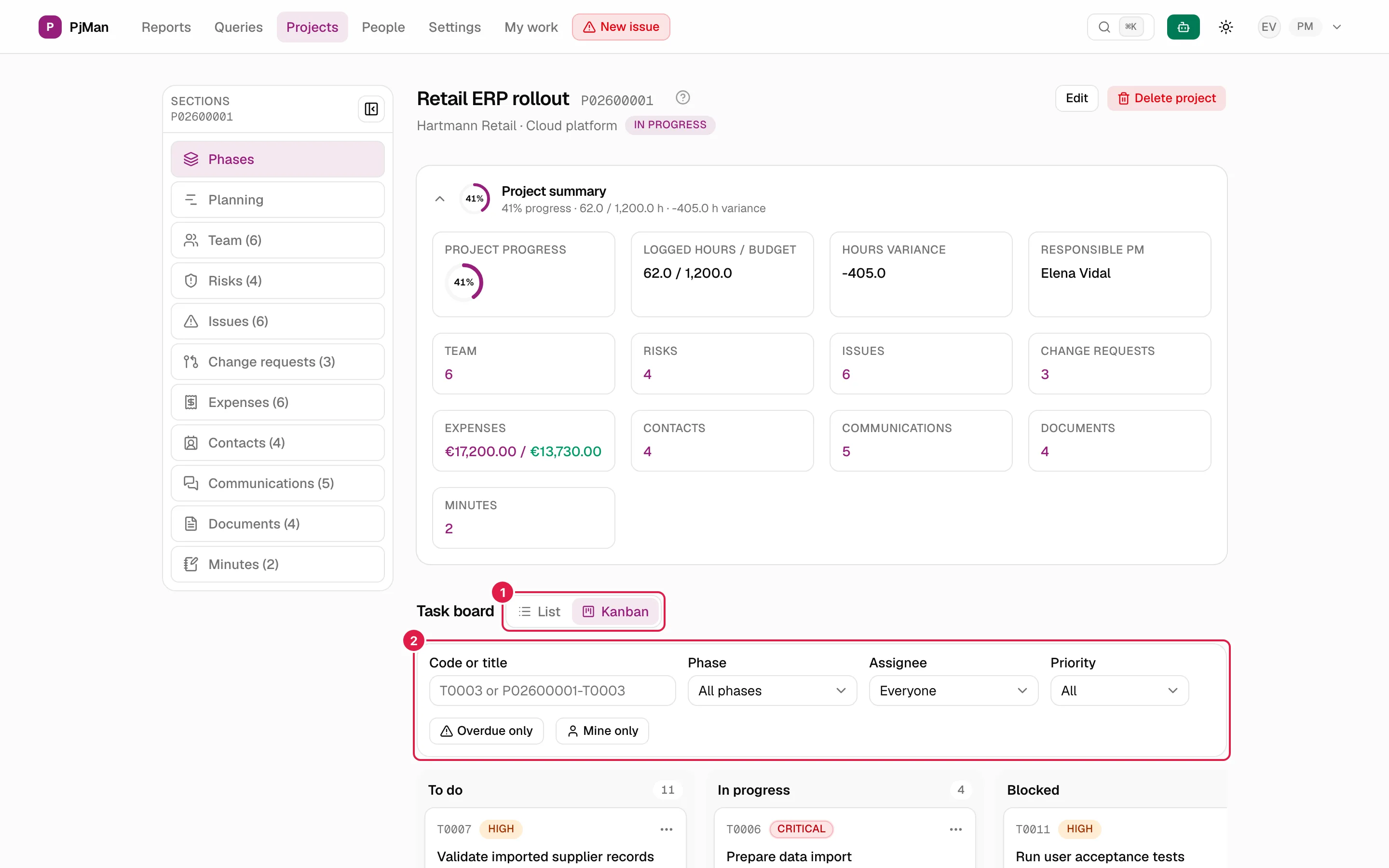This screenshot has width=1389, height=868.
Task: Open Phases section
Action: click(278, 159)
